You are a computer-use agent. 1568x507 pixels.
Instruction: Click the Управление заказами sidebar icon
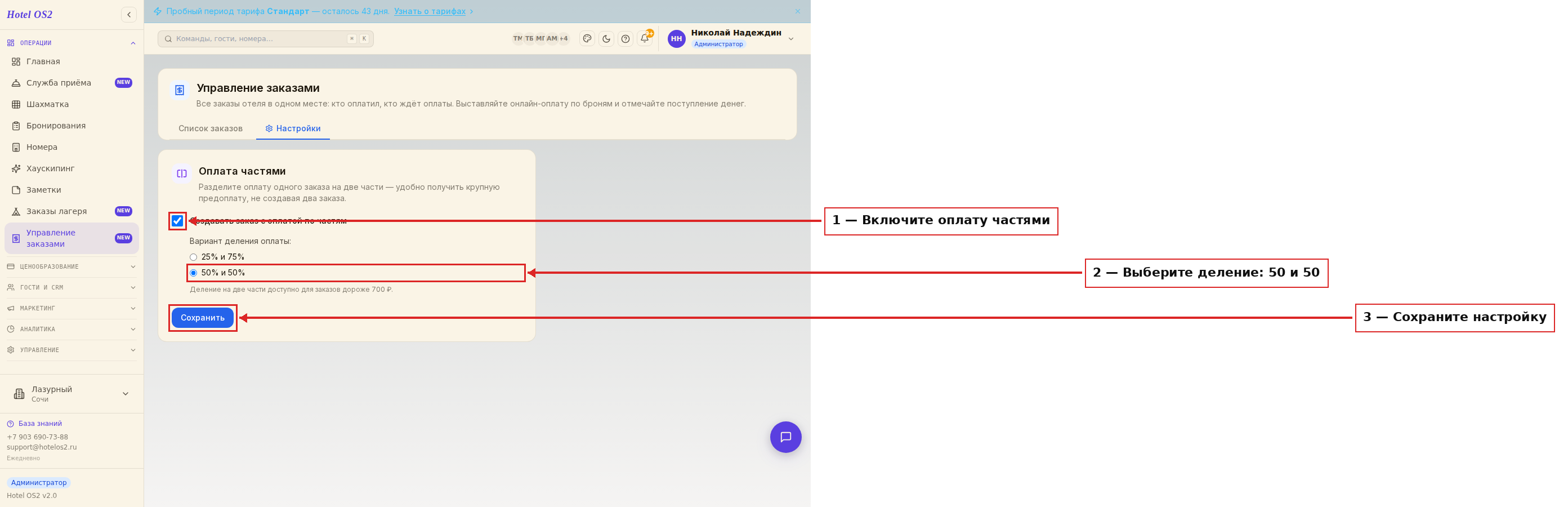[x=16, y=238]
